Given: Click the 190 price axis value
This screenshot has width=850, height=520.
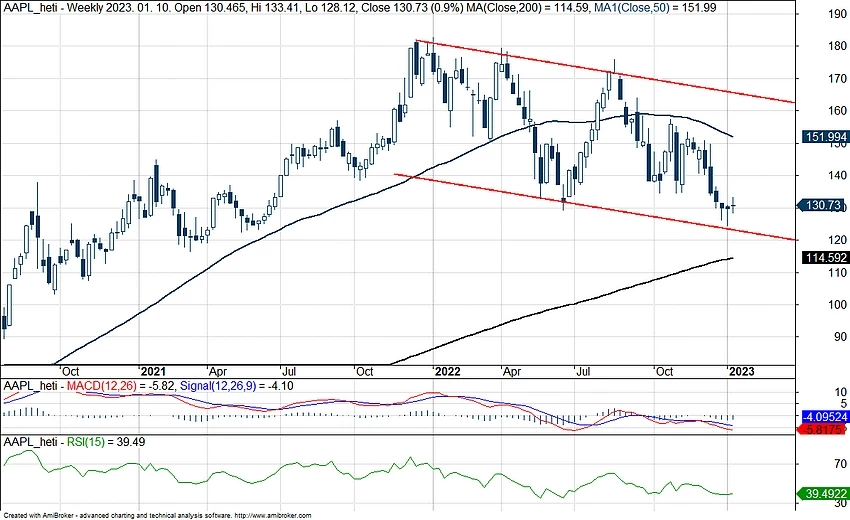Looking at the screenshot, I should (x=838, y=14).
